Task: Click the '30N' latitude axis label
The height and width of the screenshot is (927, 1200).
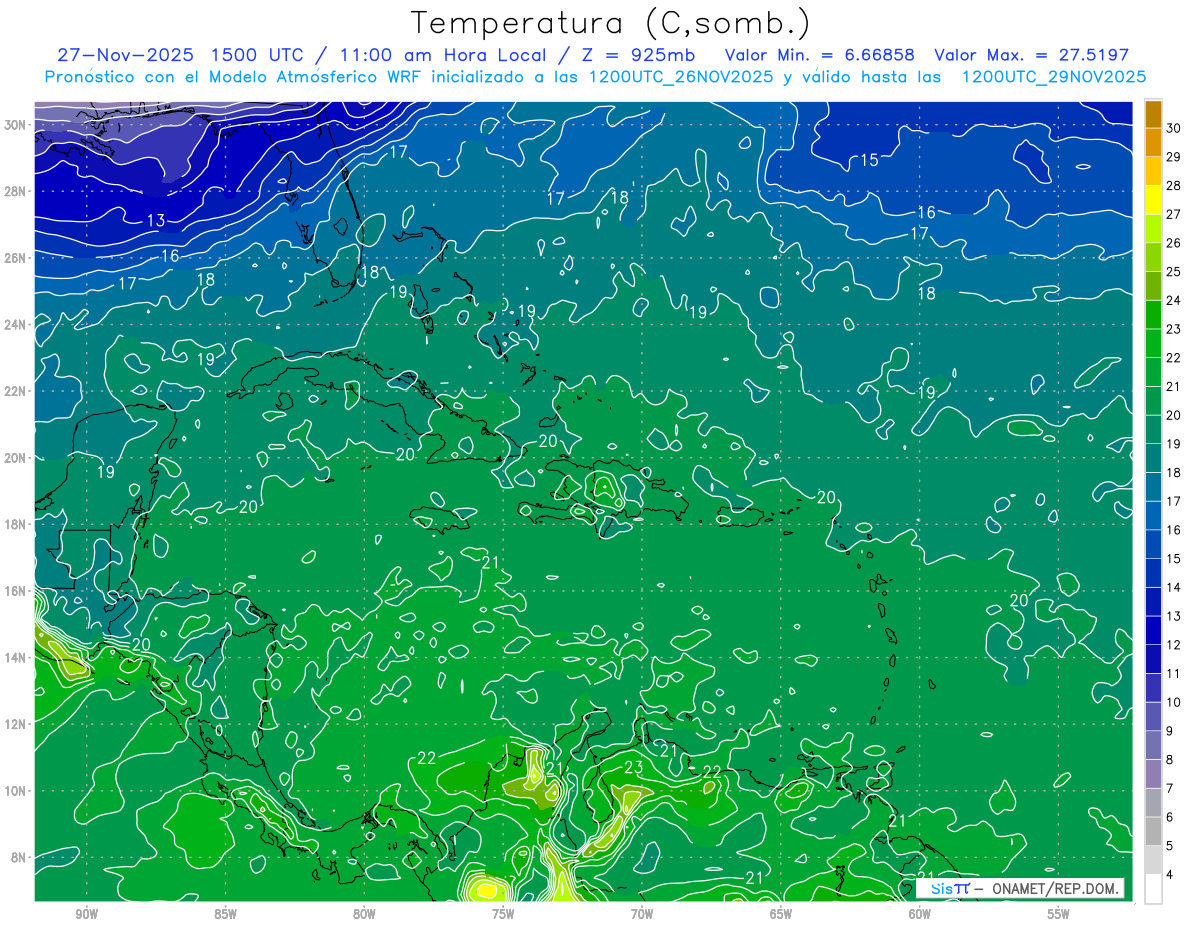Action: (x=16, y=125)
